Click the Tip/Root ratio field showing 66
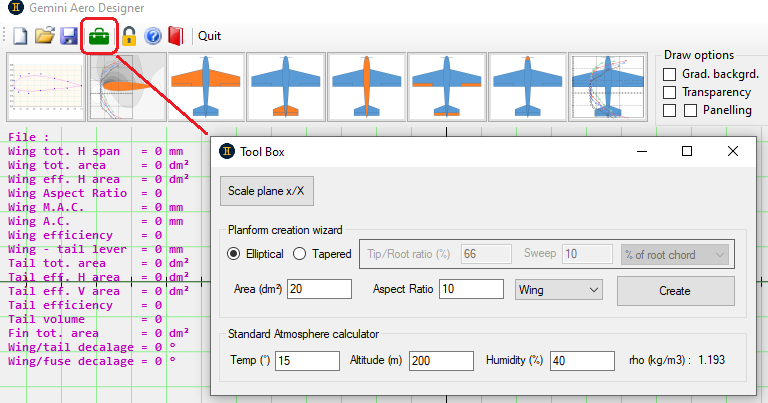 coord(486,254)
